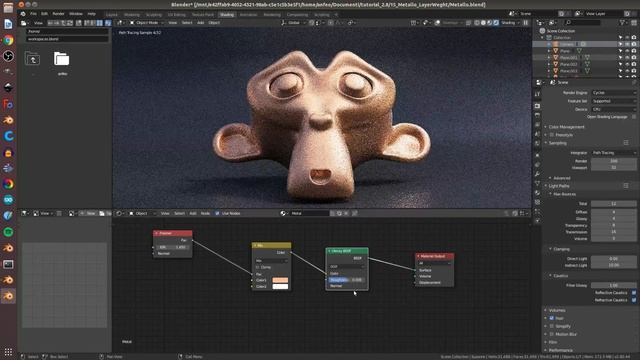The image size is (640, 360).
Task: Open LibreOffice Writer from the dock
Action: 8,24
